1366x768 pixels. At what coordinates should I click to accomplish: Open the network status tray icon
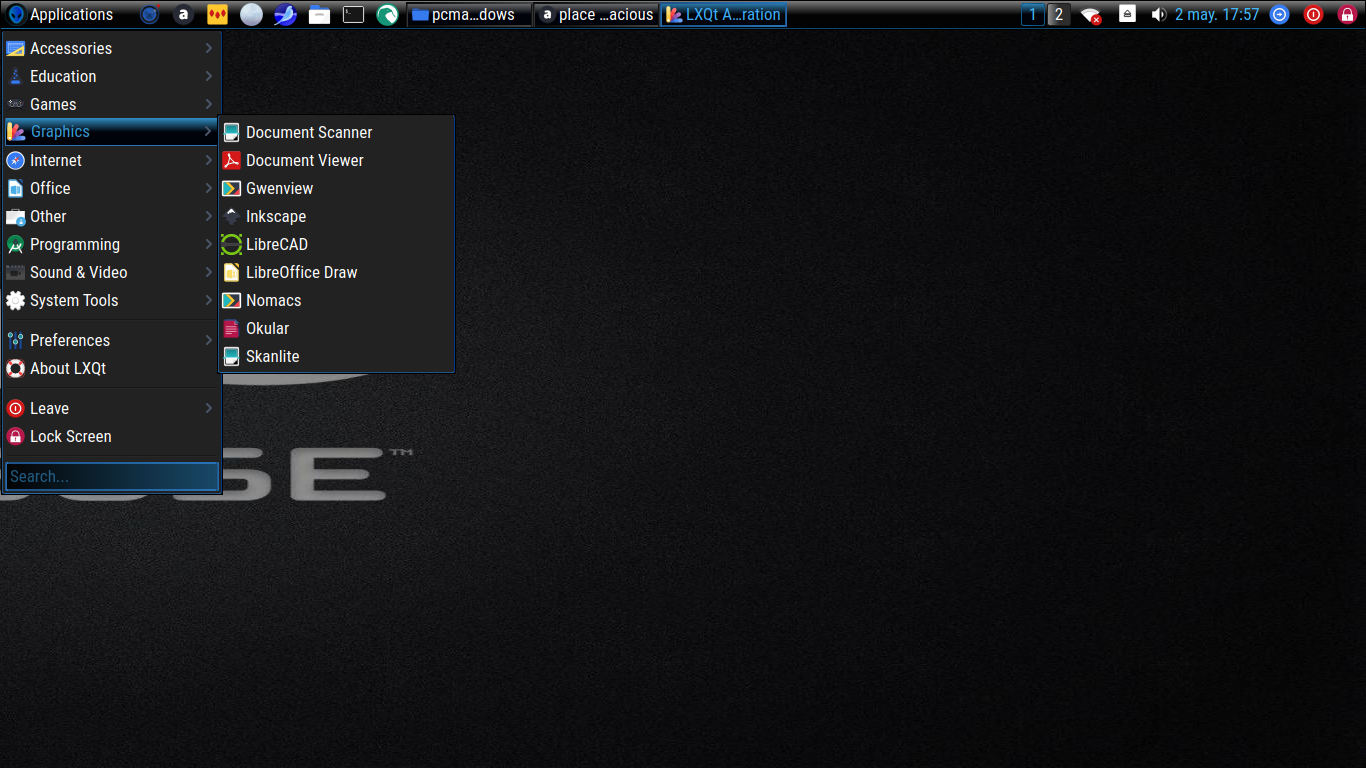pyautogui.click(x=1091, y=15)
